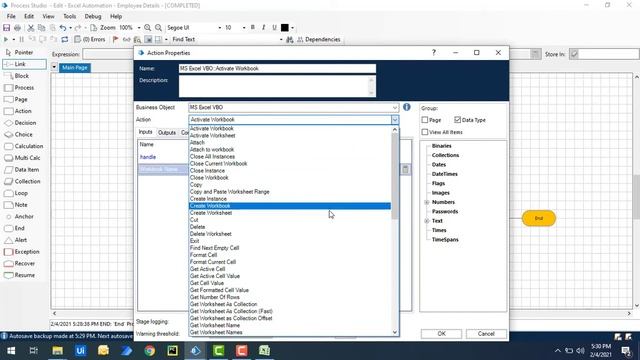This screenshot has height=360, width=640.
Task: Uncheck the Data Type group checkbox
Action: coord(457,120)
